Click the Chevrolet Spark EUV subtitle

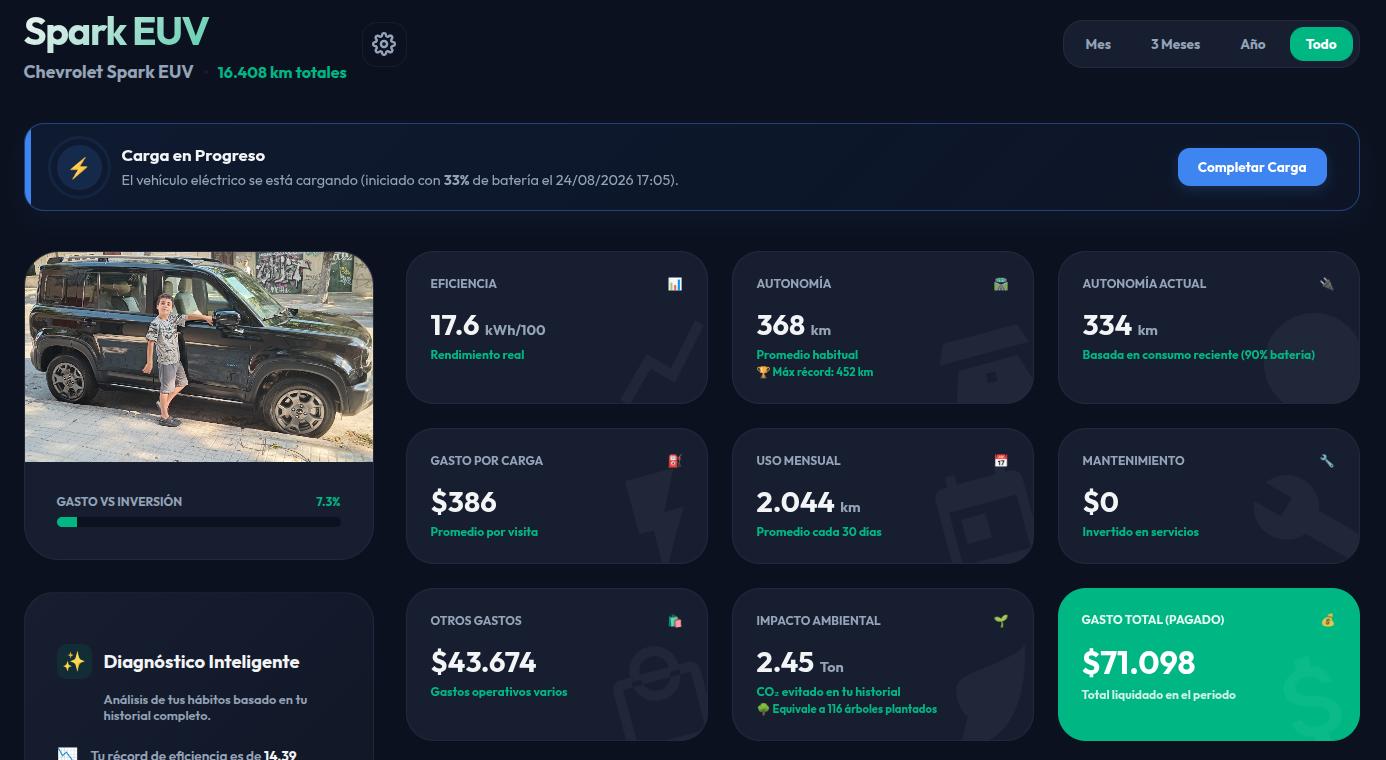tap(108, 73)
